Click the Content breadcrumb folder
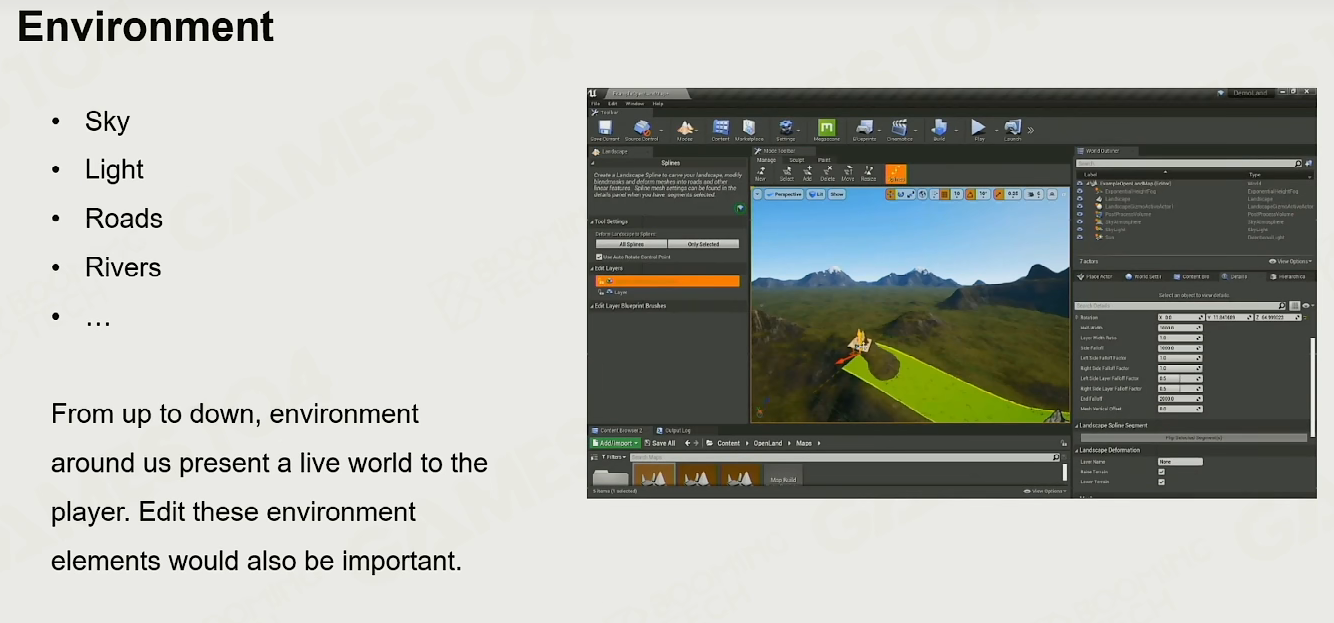 click(x=728, y=443)
